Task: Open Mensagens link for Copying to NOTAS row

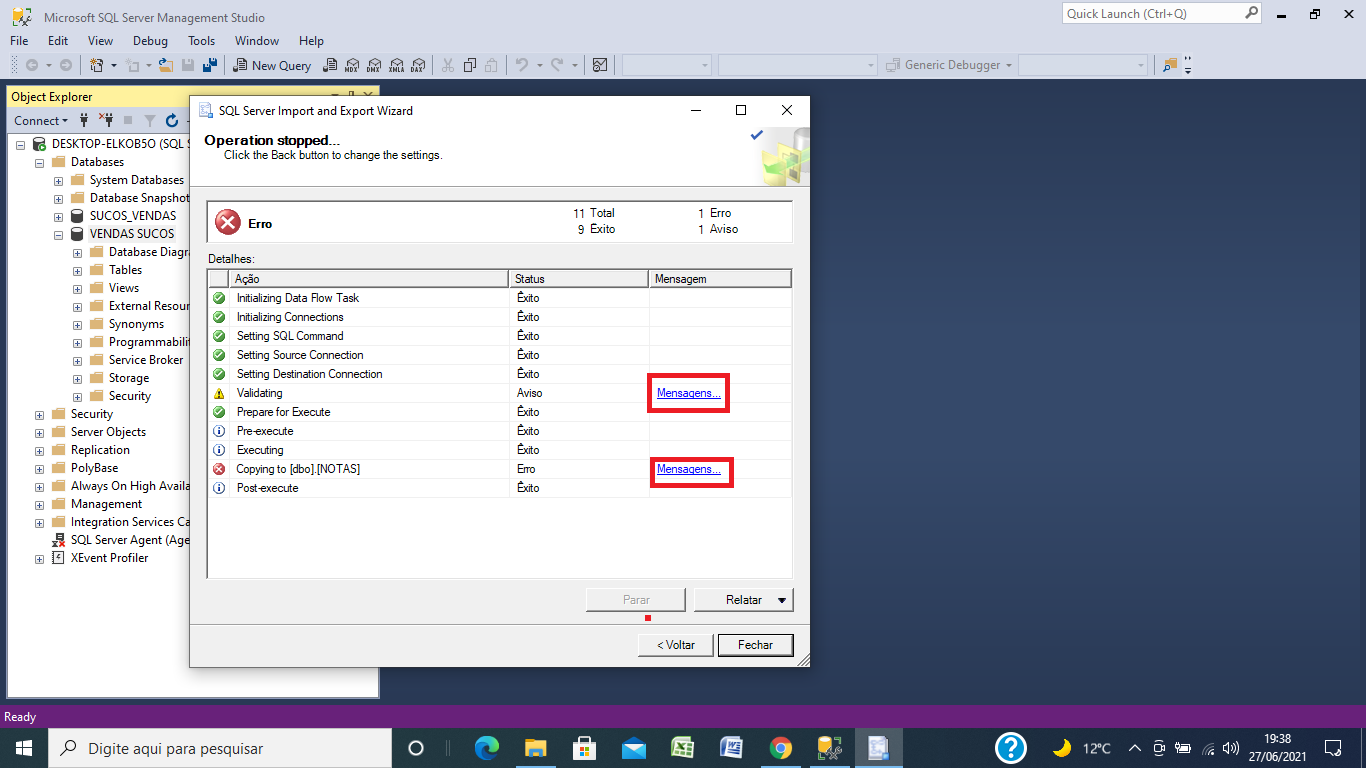Action: pyautogui.click(x=688, y=469)
